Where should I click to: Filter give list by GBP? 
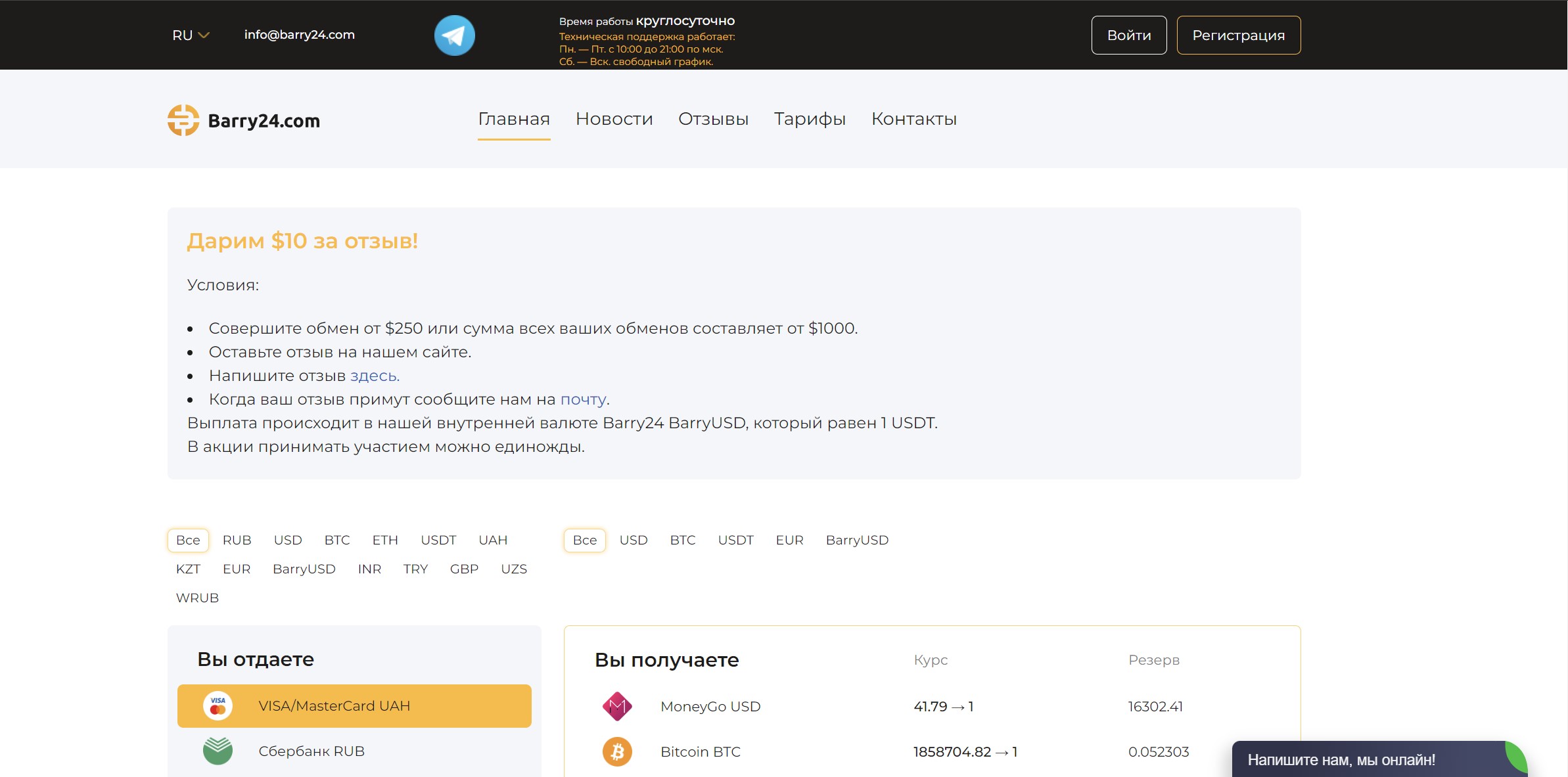pos(464,569)
